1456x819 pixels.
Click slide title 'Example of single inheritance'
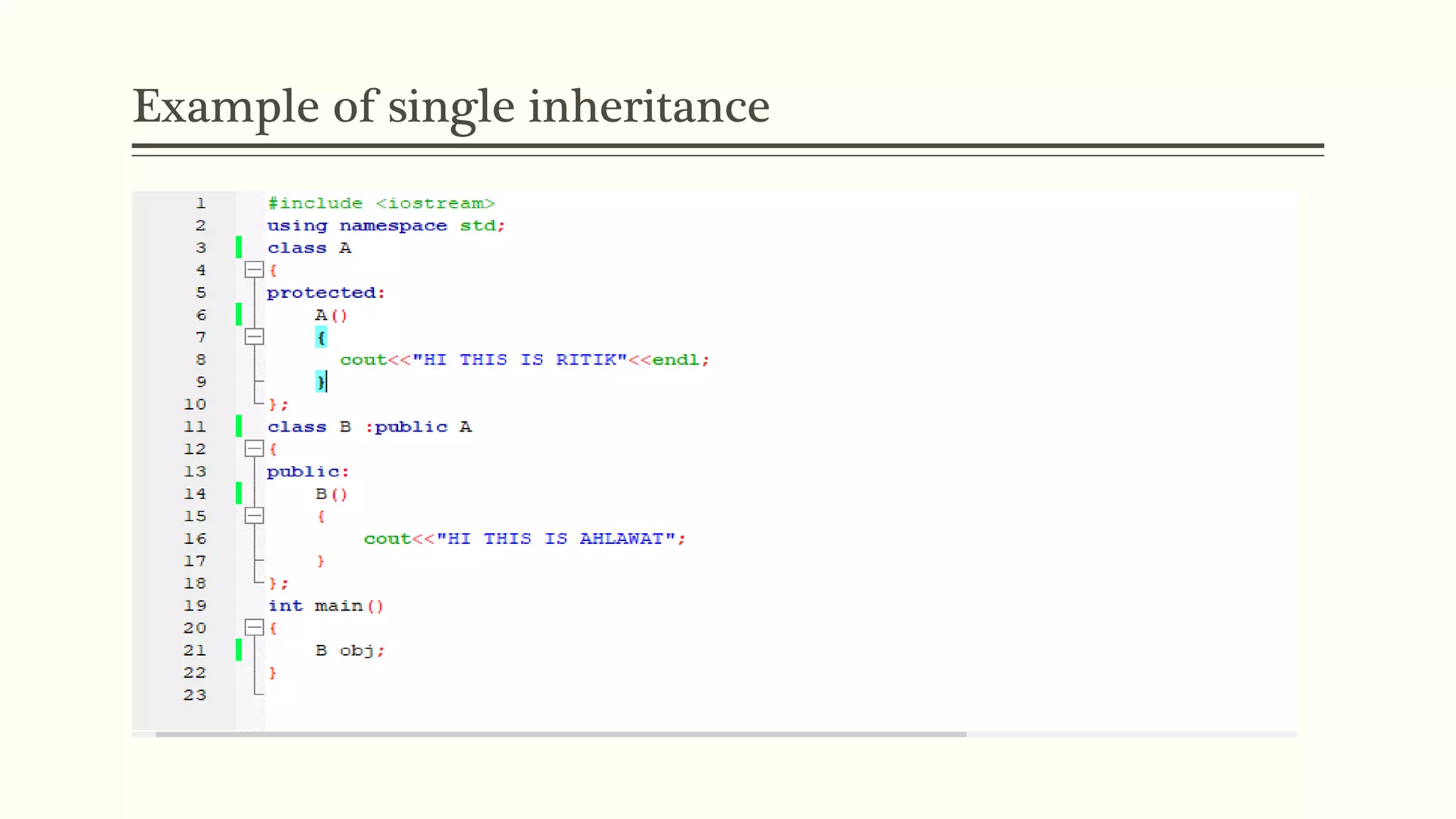tap(451, 107)
